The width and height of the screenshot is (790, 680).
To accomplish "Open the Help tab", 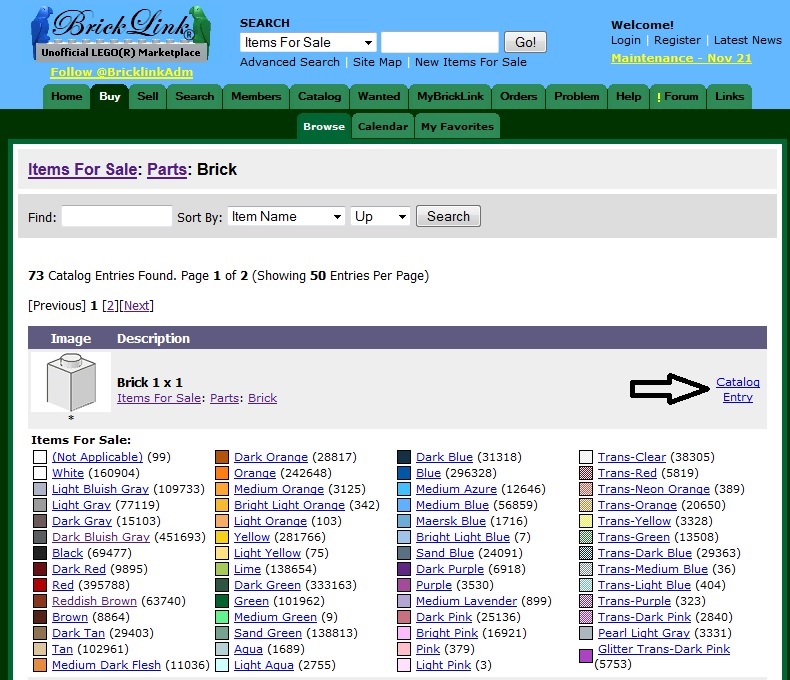I will [628, 96].
